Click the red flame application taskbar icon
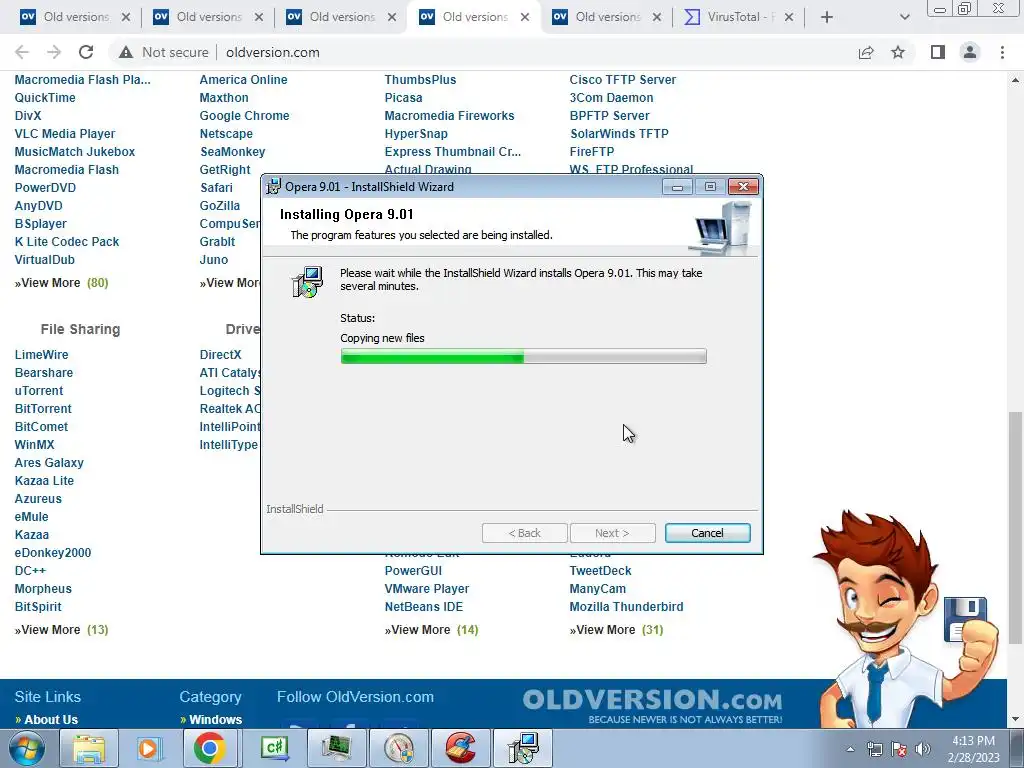This screenshot has height=768, width=1024. click(460, 748)
